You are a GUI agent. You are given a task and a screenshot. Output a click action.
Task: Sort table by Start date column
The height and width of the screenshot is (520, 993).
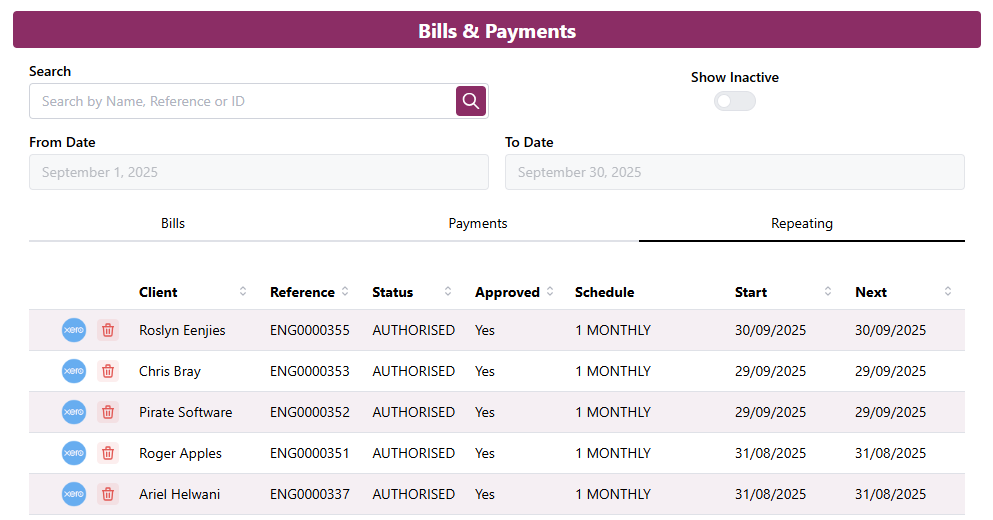[x=828, y=292]
